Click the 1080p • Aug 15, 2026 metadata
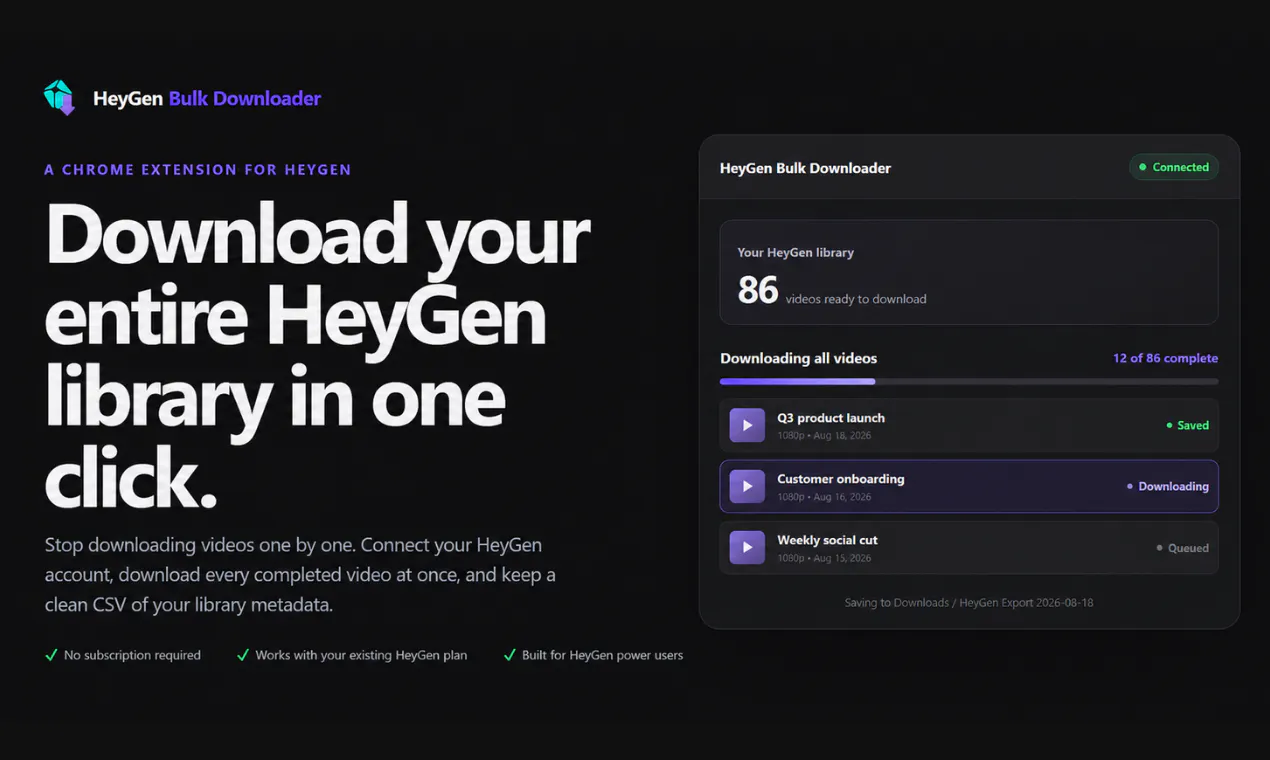 (x=824, y=558)
